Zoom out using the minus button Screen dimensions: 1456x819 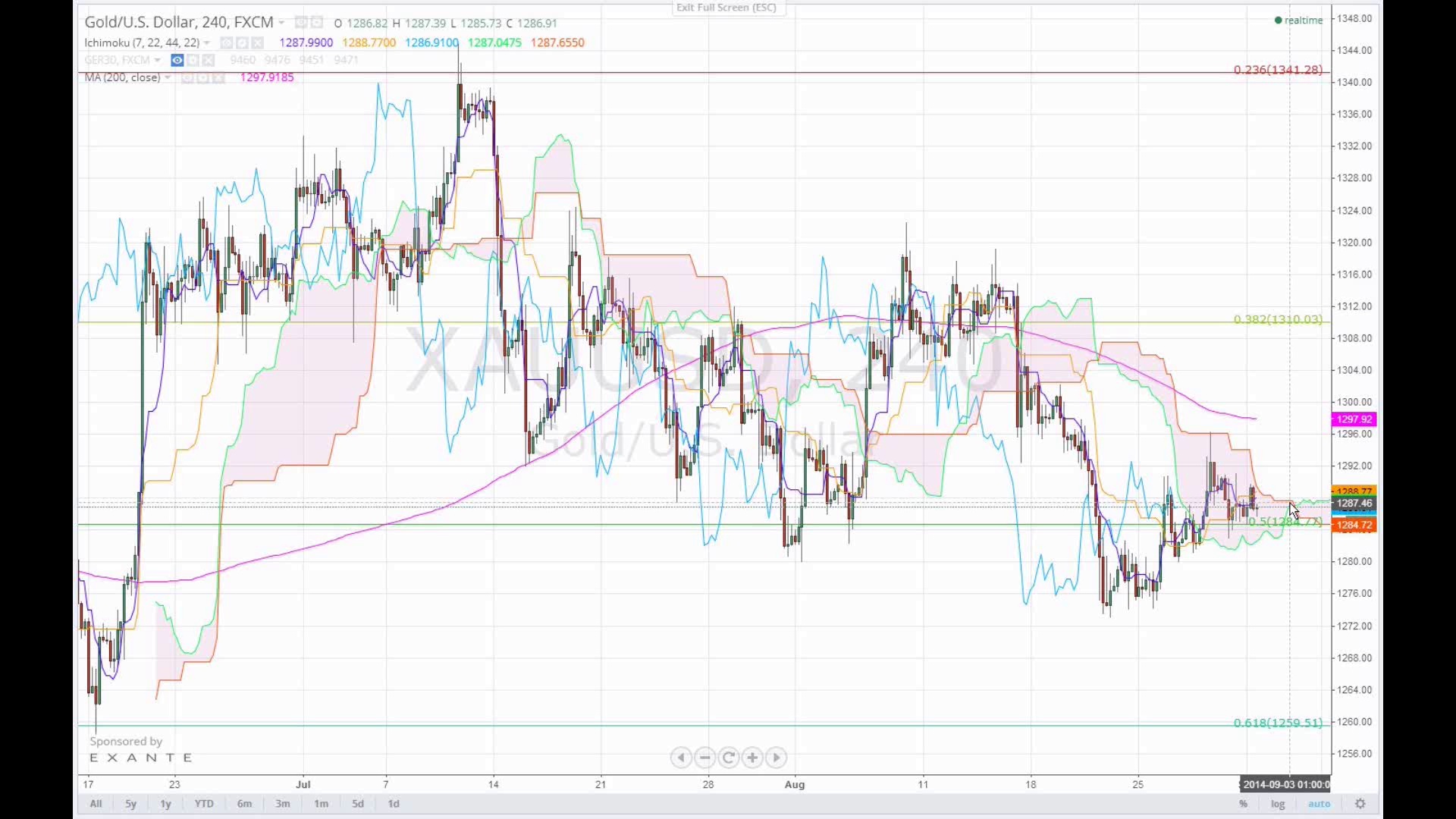pyautogui.click(x=704, y=758)
